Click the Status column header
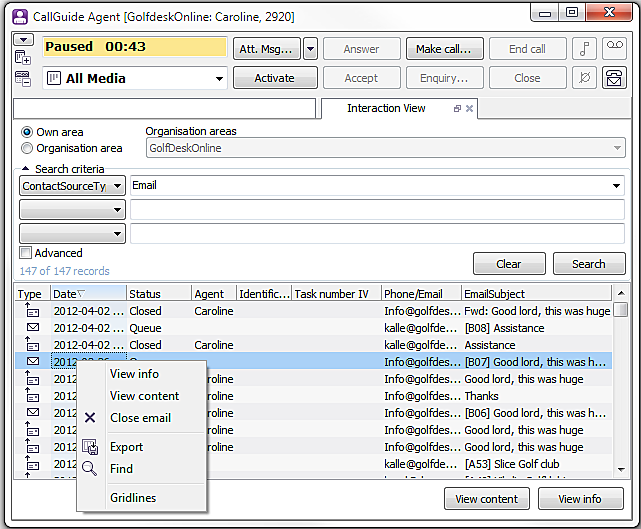This screenshot has width=641, height=529. click(158, 294)
